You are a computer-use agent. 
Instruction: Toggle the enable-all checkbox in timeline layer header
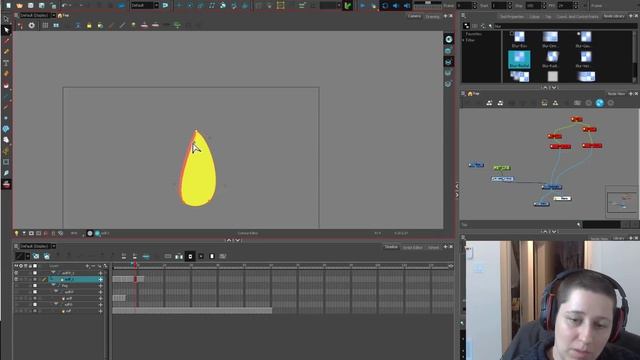click(x=35, y=266)
